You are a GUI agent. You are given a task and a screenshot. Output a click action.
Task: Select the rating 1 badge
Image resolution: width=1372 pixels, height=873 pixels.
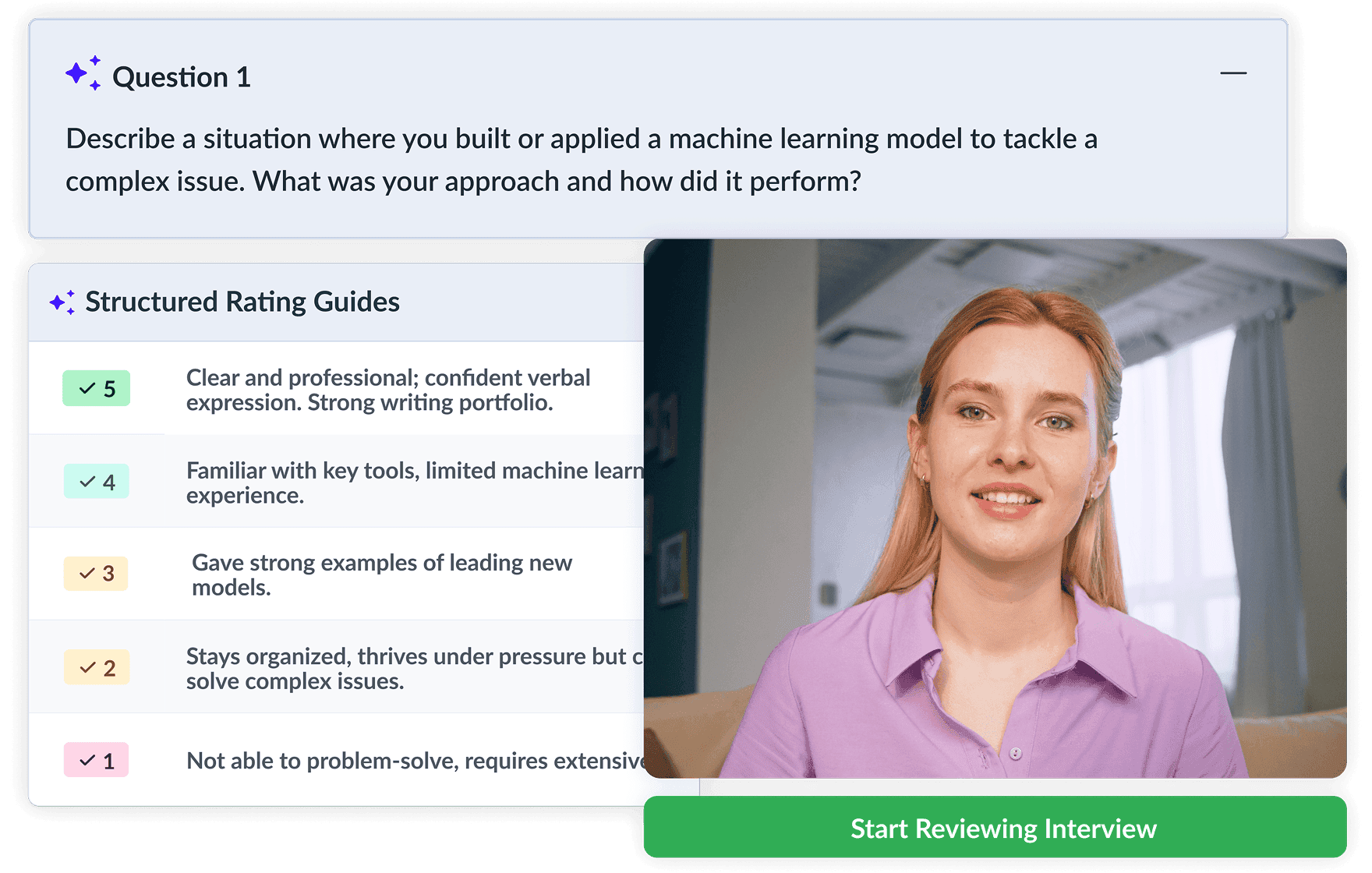96,760
